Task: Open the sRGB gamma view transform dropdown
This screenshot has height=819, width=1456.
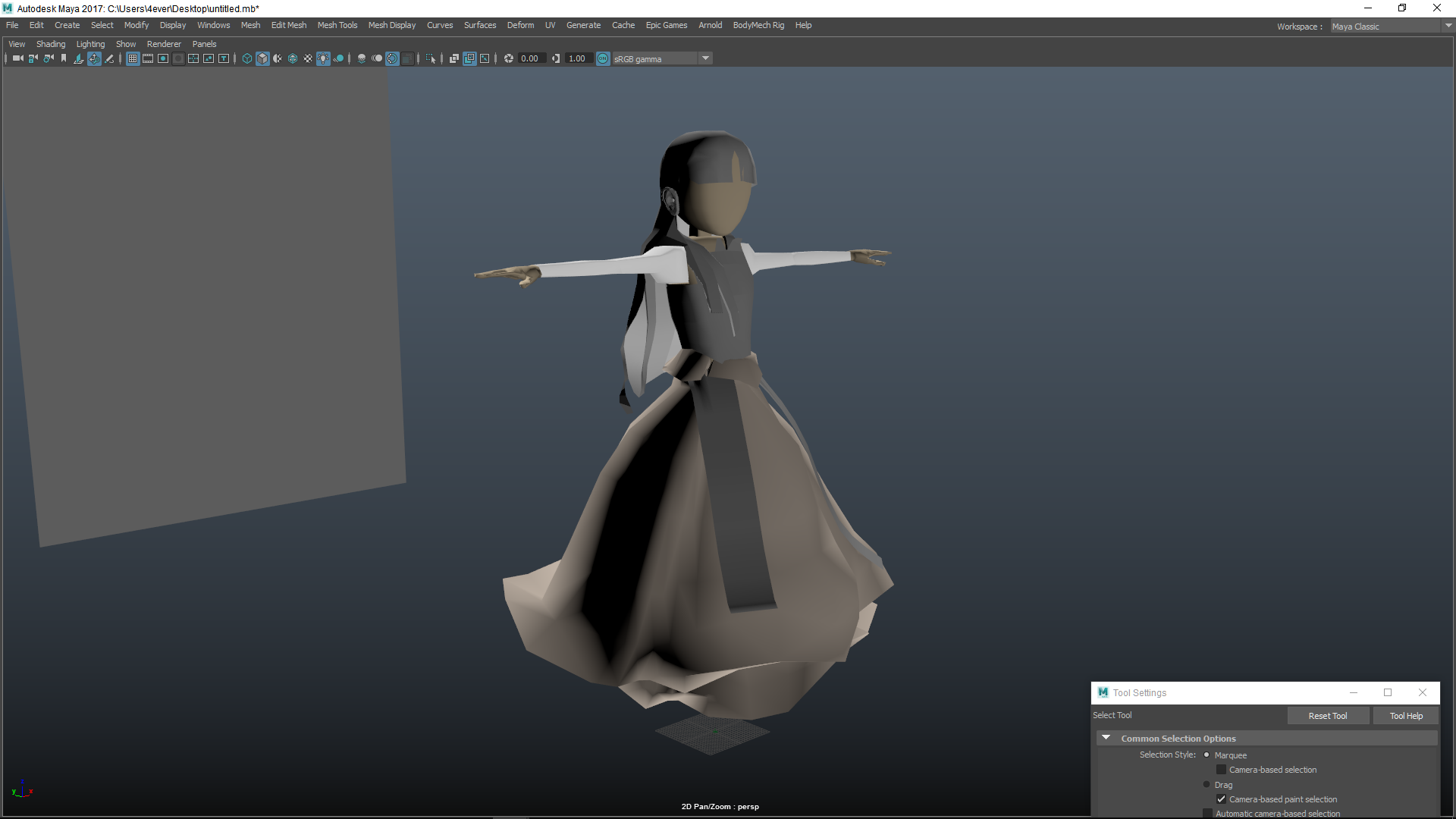Action: [705, 58]
